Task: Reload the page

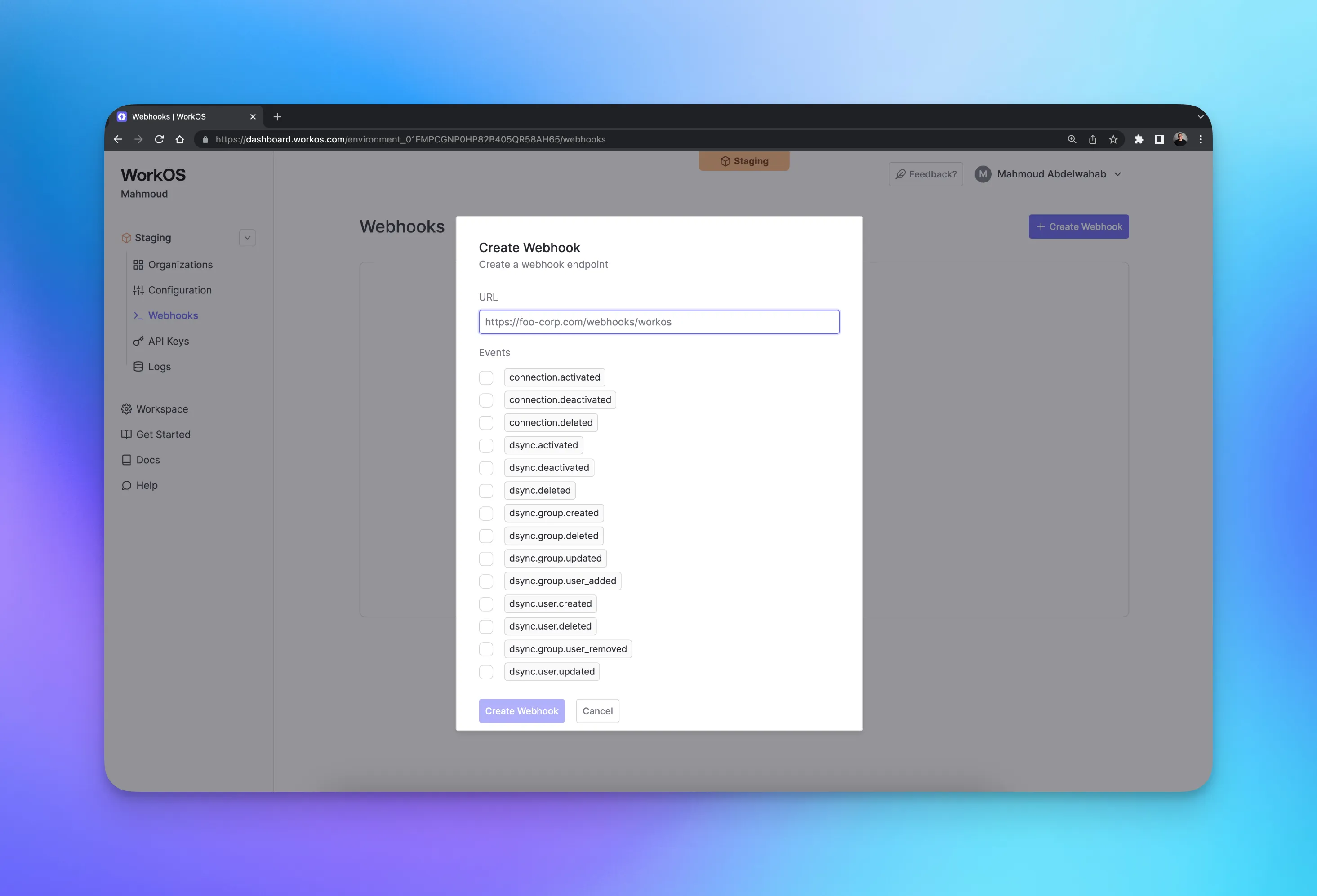Action: 159,139
